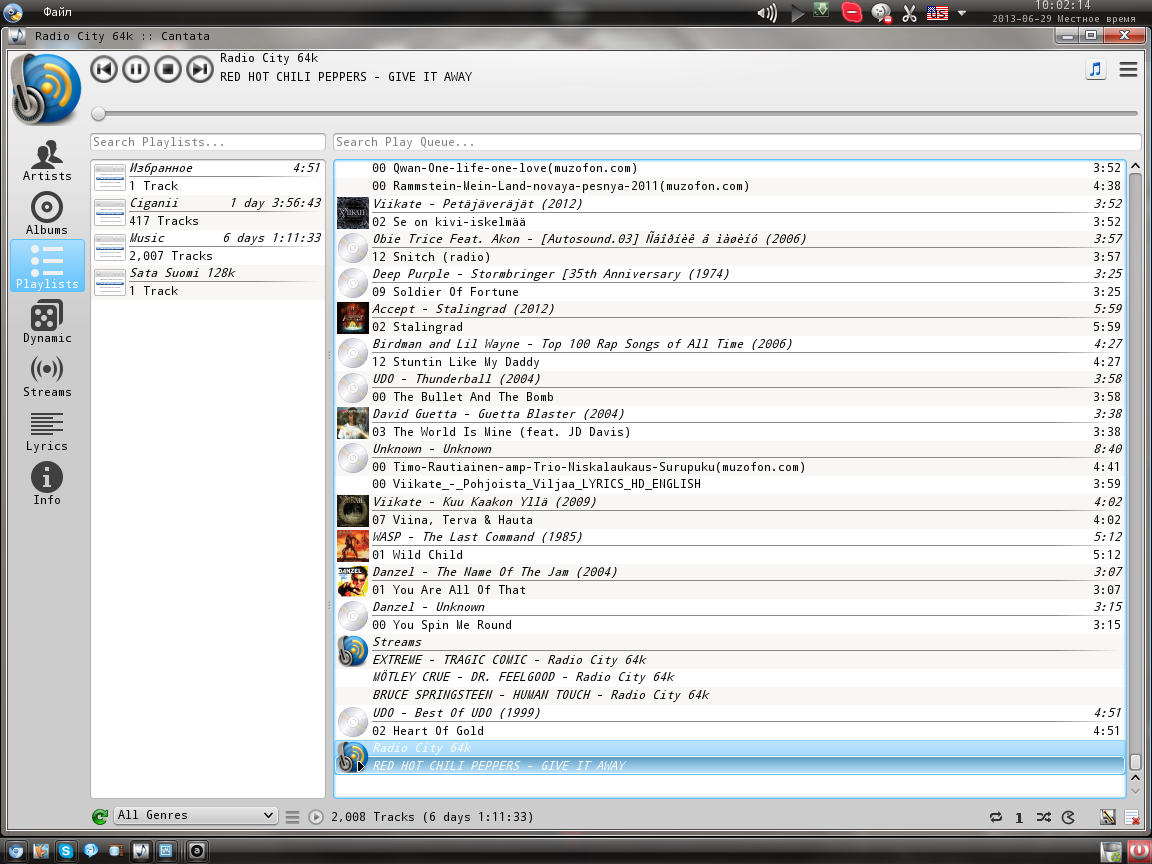Click the scroll up arrow of play queue

click(1135, 167)
